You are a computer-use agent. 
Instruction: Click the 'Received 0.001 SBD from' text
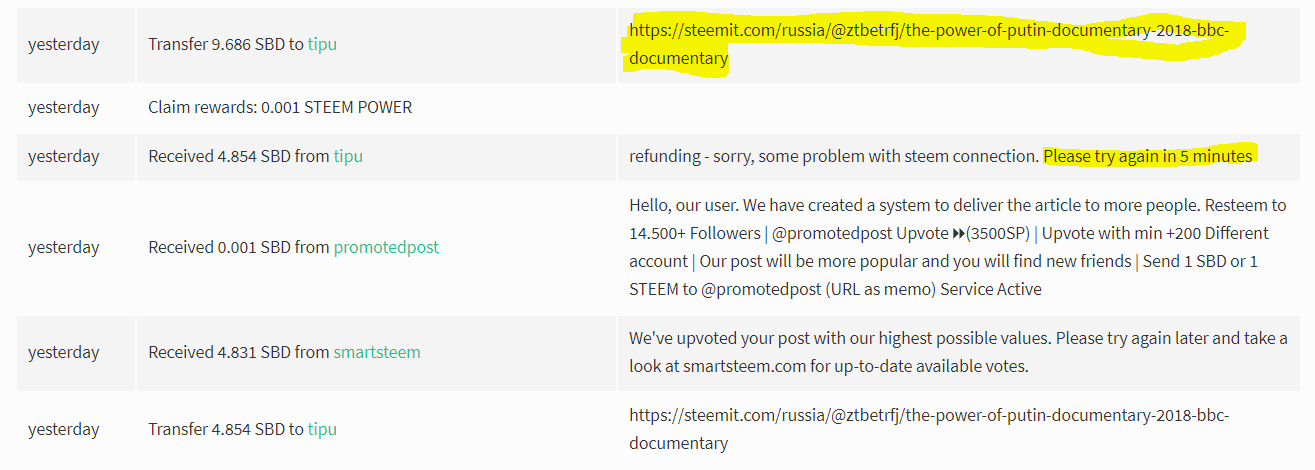[239, 247]
